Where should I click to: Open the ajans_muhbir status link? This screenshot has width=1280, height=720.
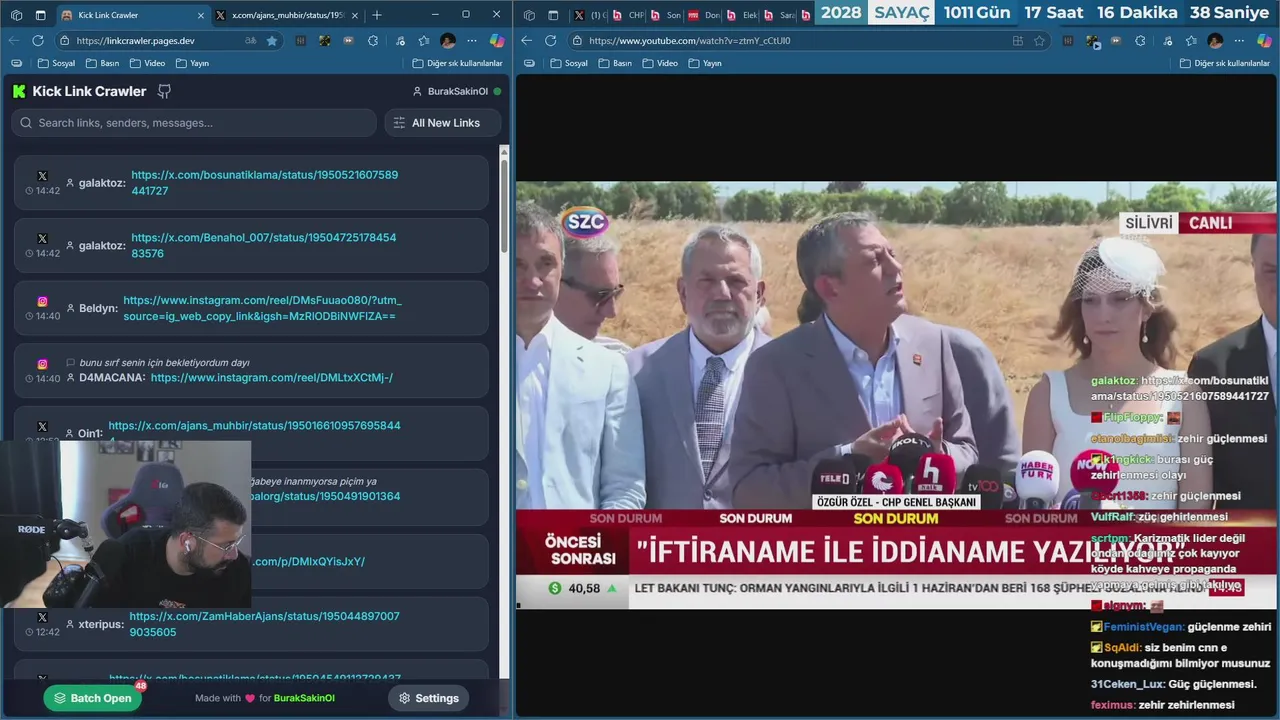(254, 426)
